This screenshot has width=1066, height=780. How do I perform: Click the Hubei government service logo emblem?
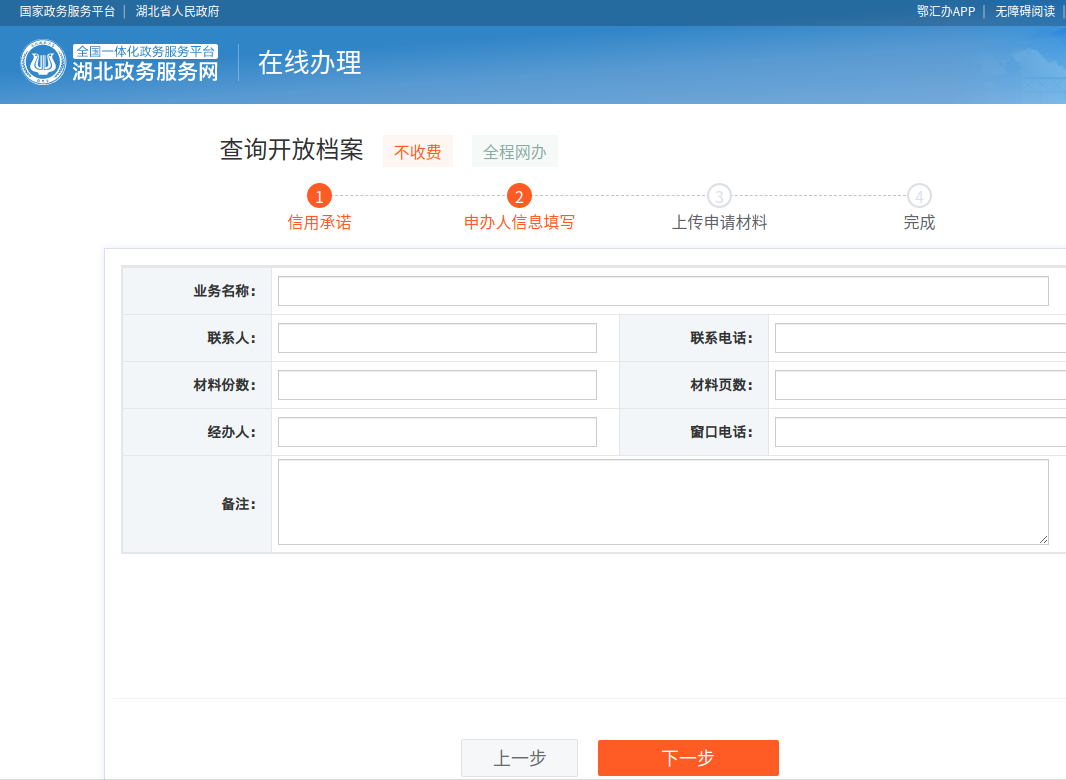click(43, 63)
